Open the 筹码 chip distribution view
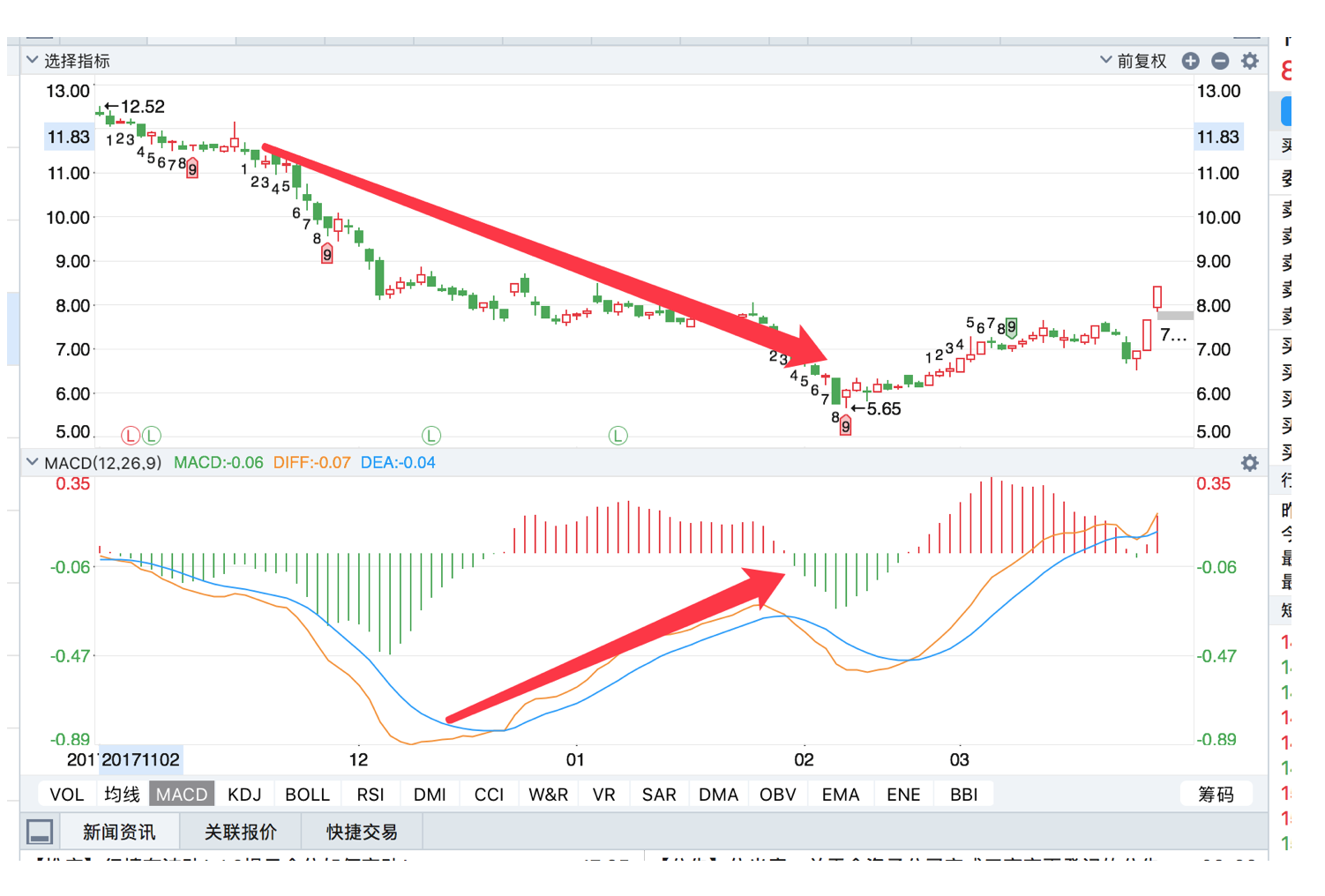The width and height of the screenshot is (1325, 896). pos(1216,794)
